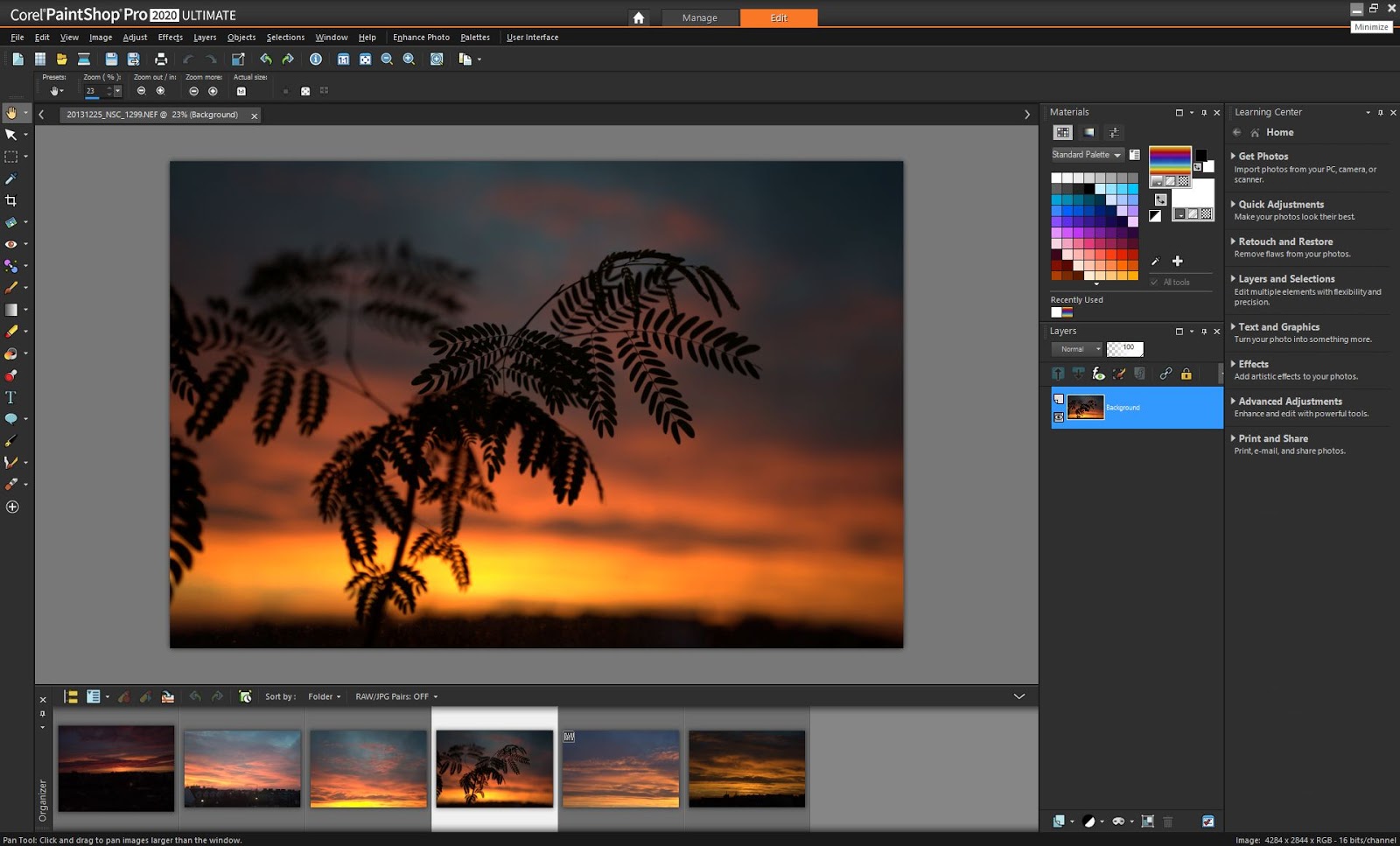Toggle RAW/JPG Pairs to ON
This screenshot has width=1400, height=846.
click(x=398, y=696)
